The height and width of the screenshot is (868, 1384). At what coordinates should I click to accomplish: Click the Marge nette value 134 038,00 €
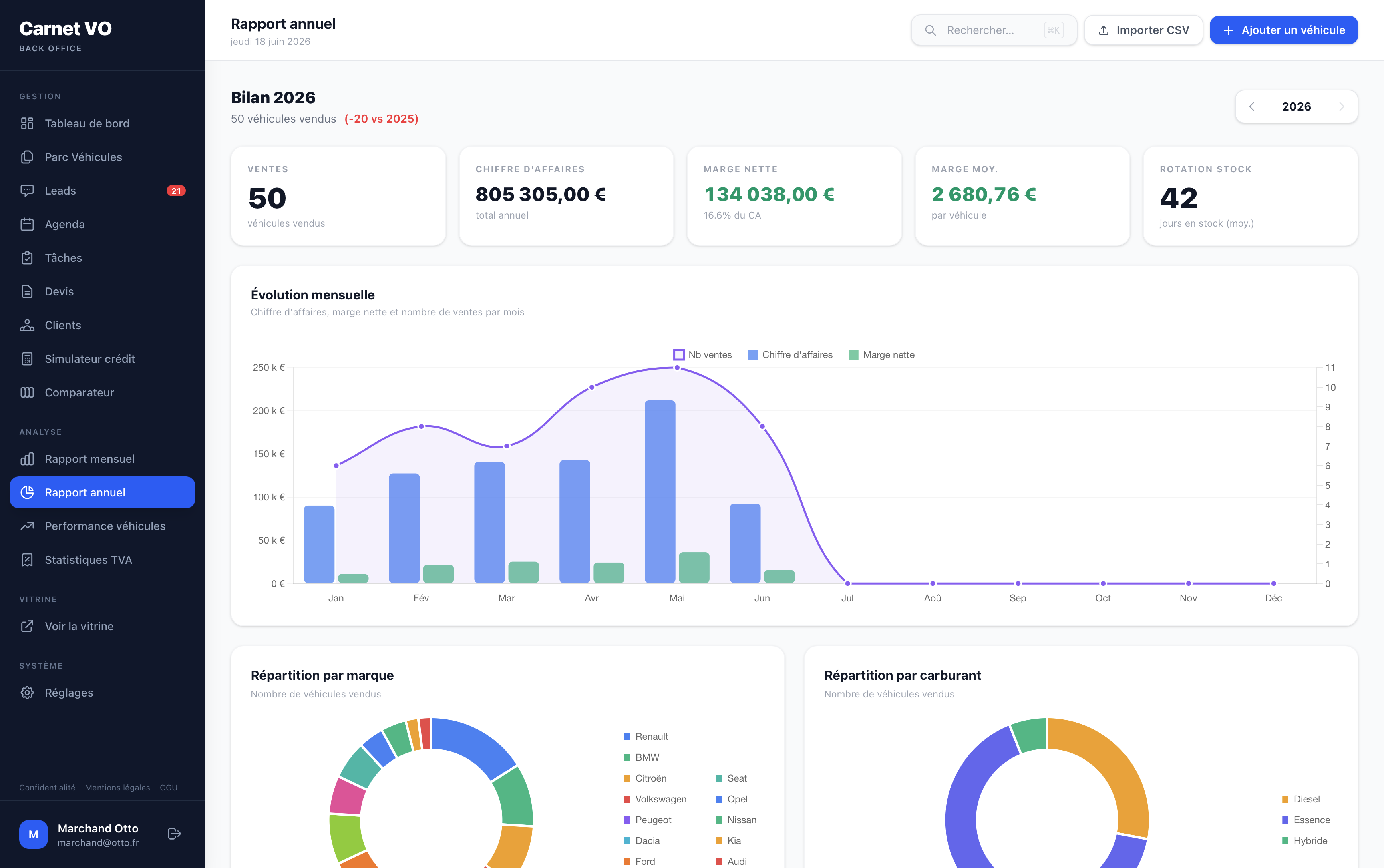click(x=769, y=195)
